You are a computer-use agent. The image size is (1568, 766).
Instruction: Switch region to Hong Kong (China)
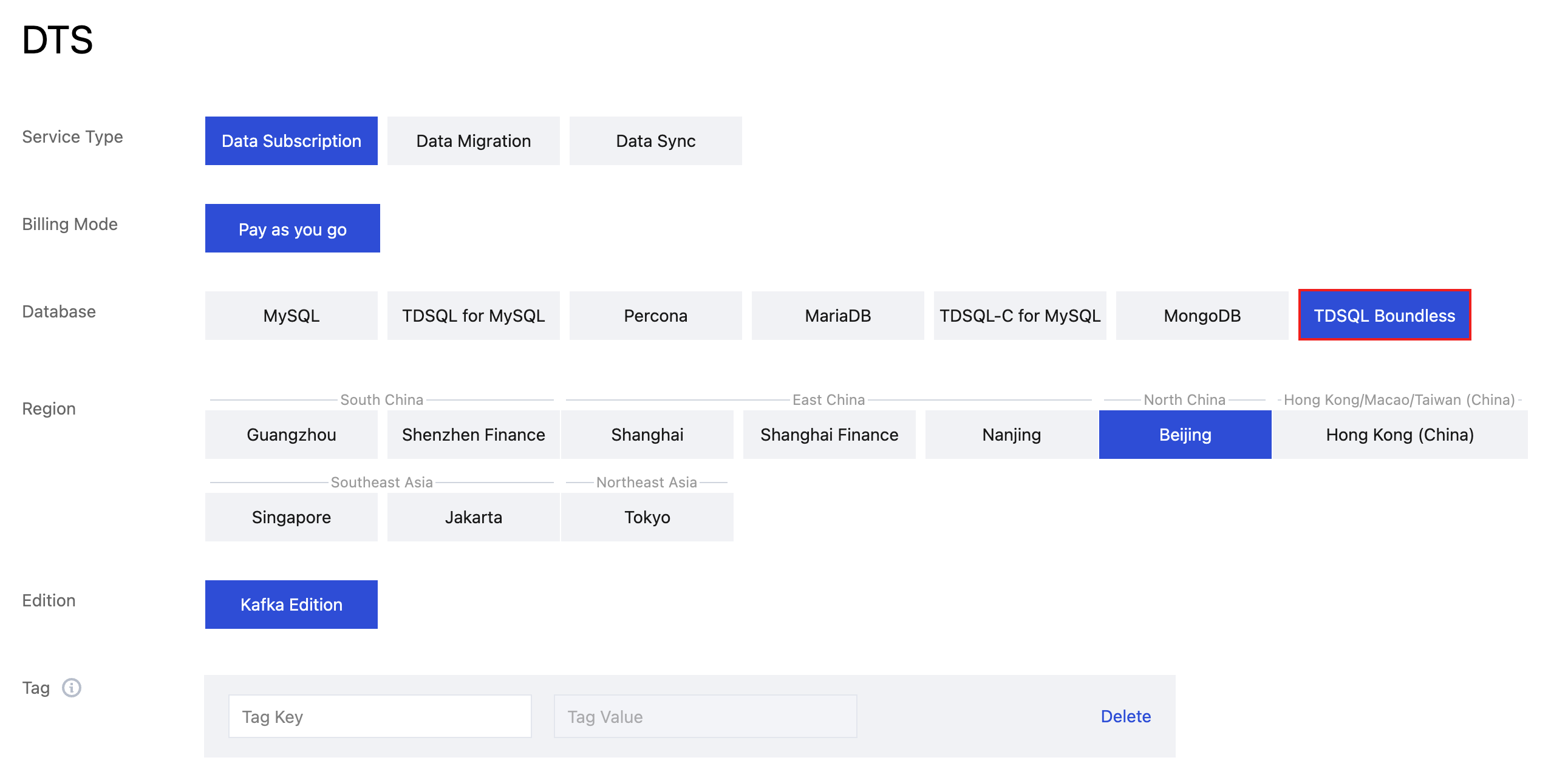pyautogui.click(x=1399, y=435)
